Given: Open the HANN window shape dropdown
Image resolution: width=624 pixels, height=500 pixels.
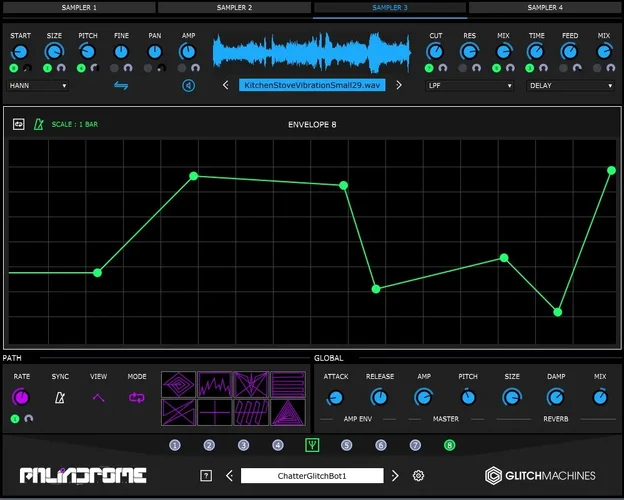Looking at the screenshot, I should point(52,86).
